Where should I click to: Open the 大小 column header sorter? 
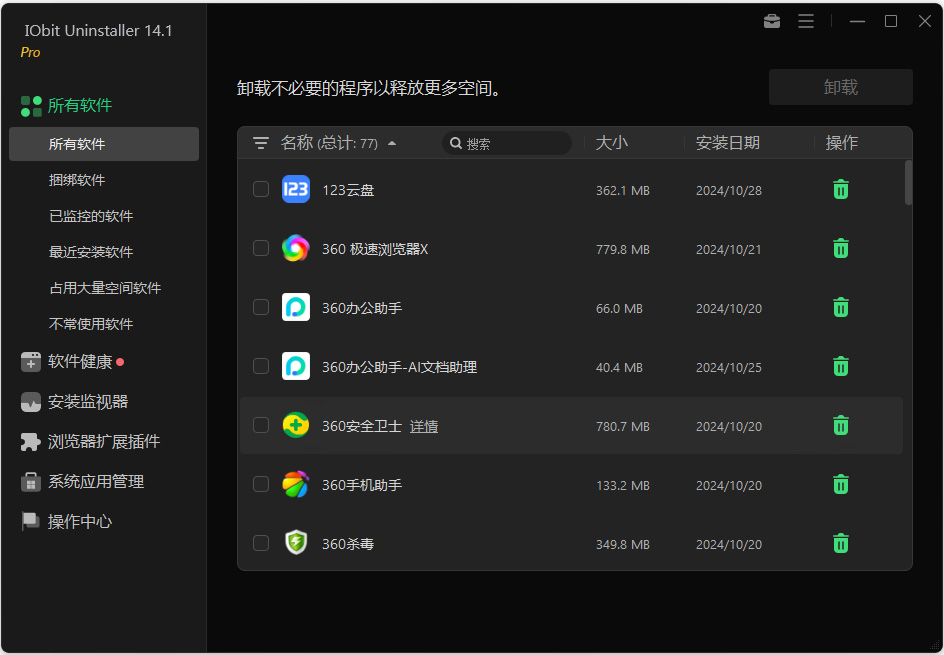[612, 143]
